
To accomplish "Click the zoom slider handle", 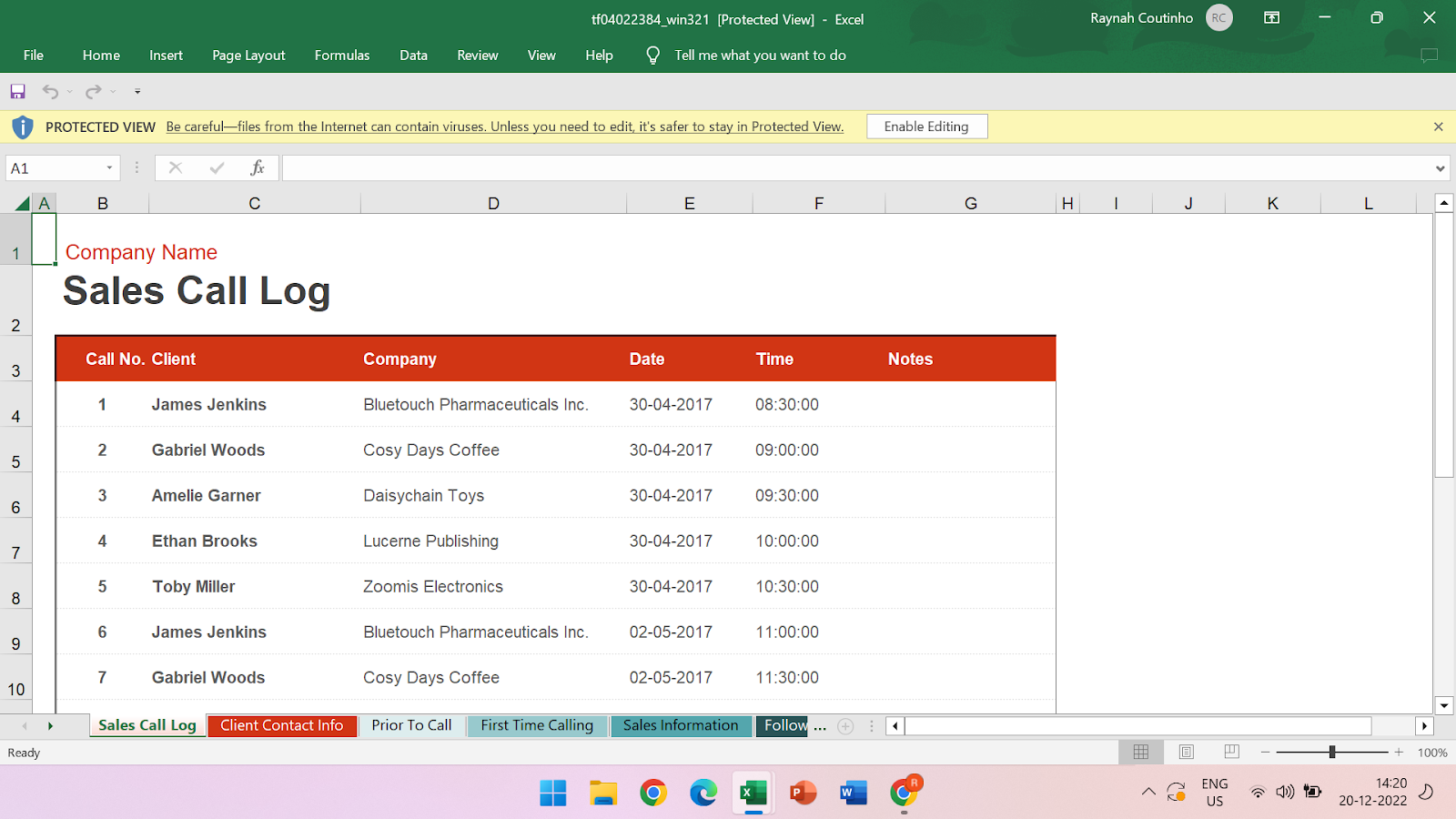I will [1331, 752].
